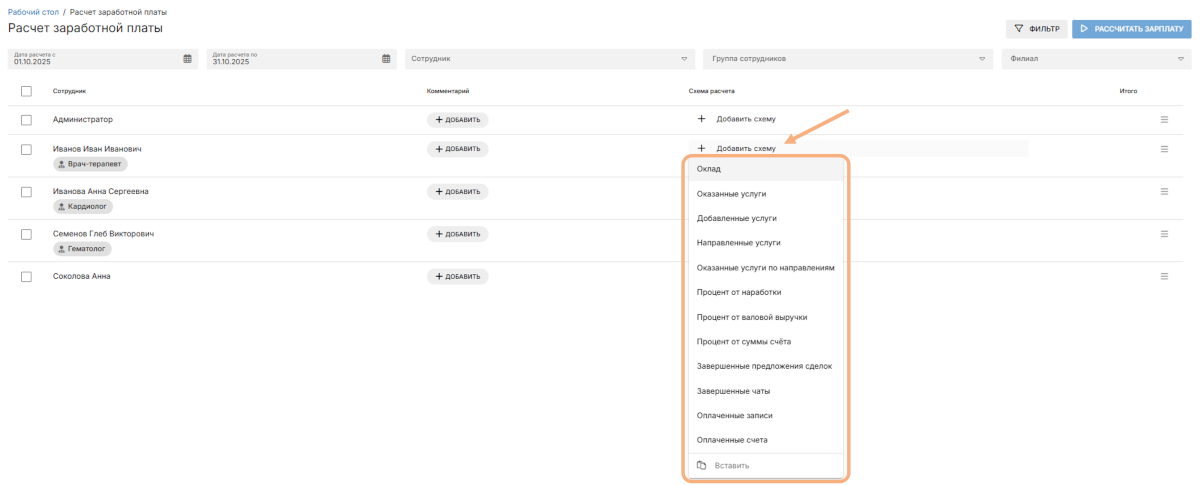This screenshot has height=485, width=1200.
Task: Click paste icon next to Вставить
Action: point(702,465)
